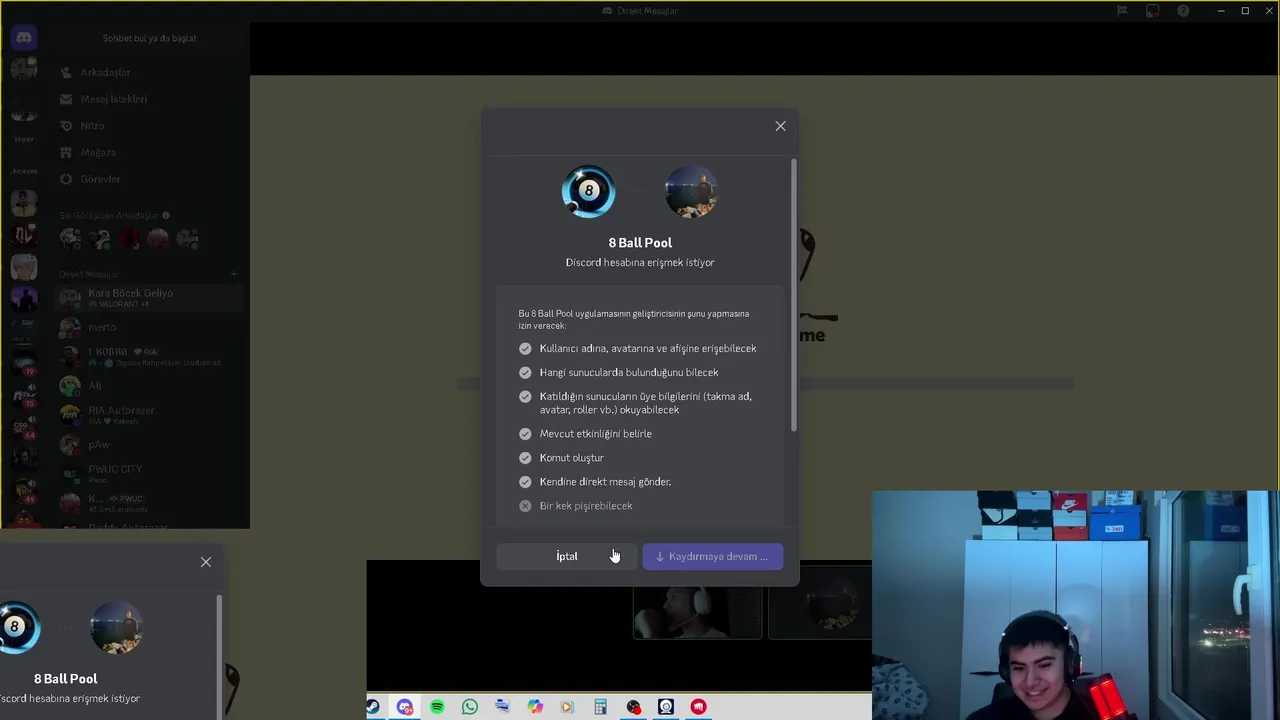The width and height of the screenshot is (1280, 720).
Task: Open the red Riot Client icon on the taskbar
Action: [698, 707]
